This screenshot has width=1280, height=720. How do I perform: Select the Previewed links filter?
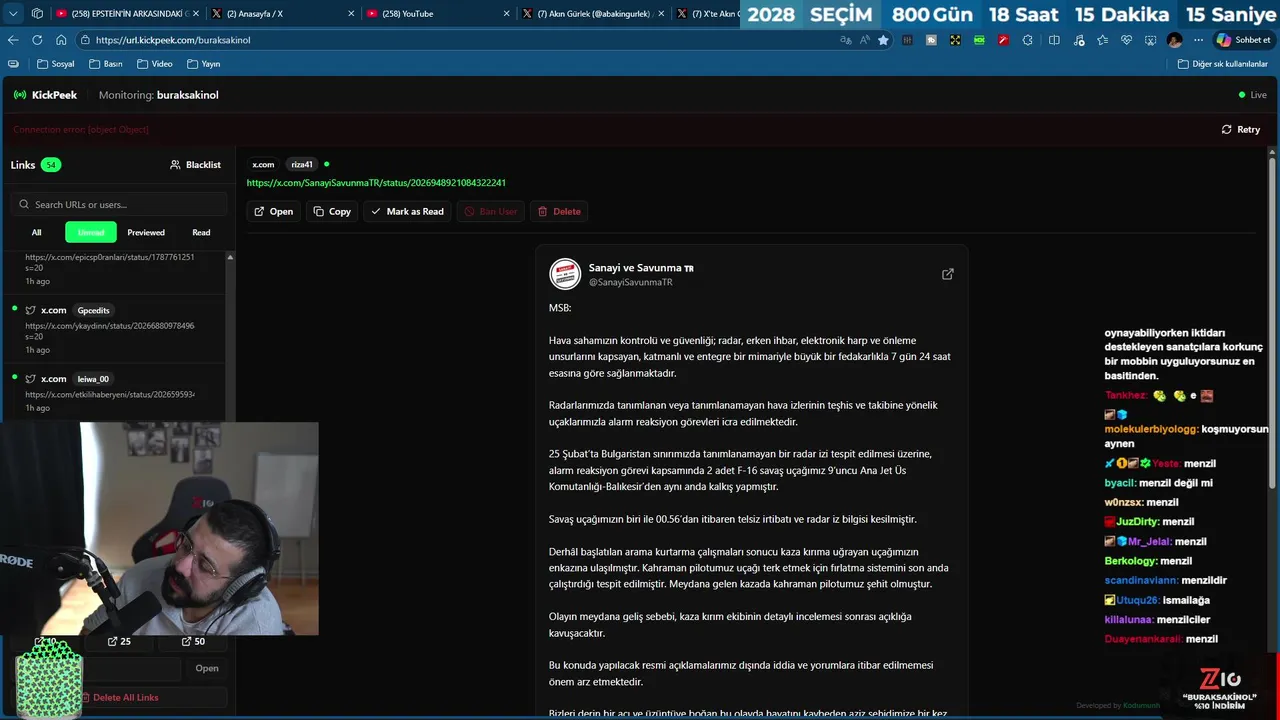click(x=146, y=232)
